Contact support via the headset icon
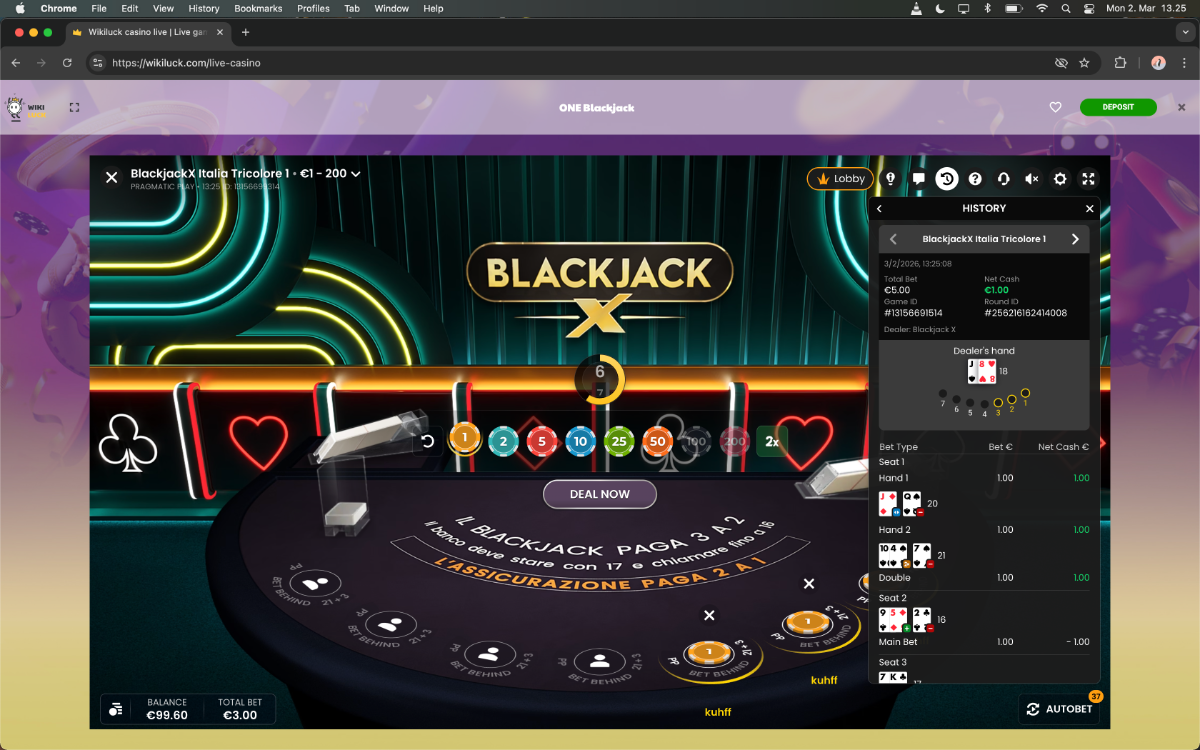 1003,179
